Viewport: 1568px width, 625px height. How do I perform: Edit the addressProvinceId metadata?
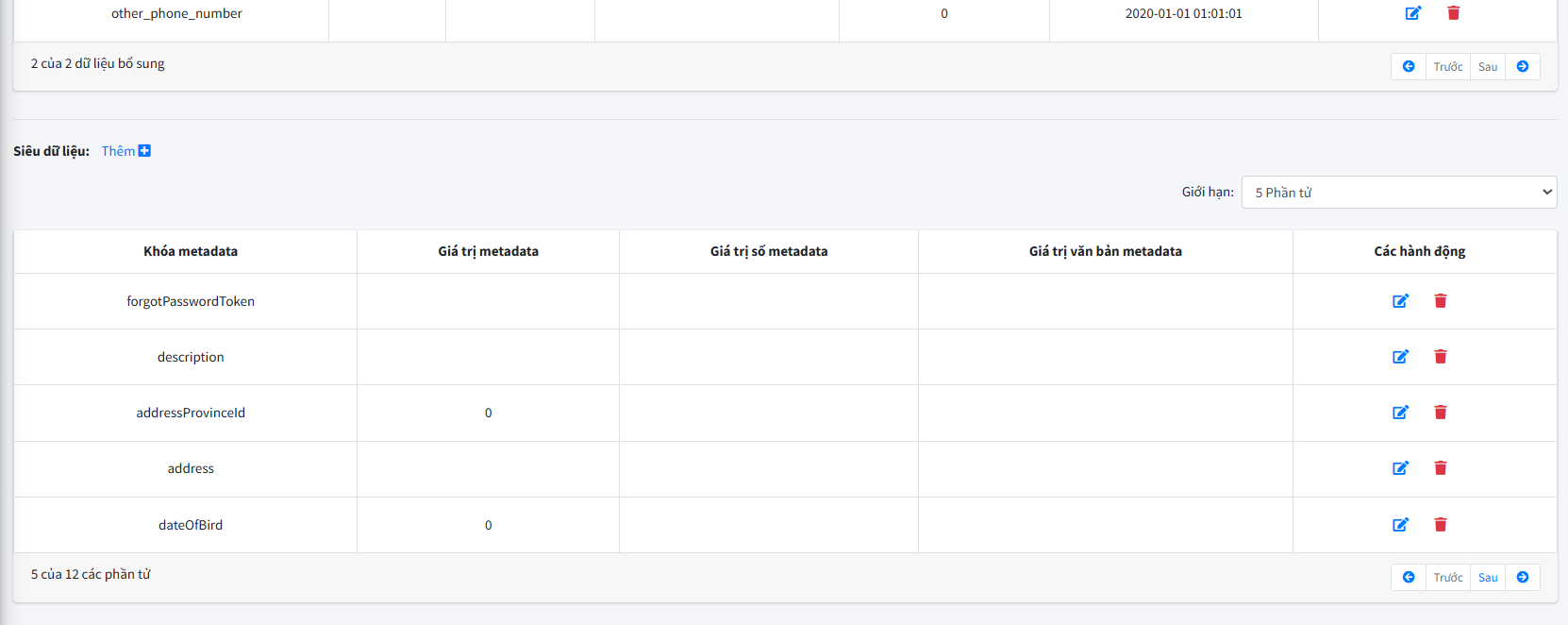(1401, 413)
